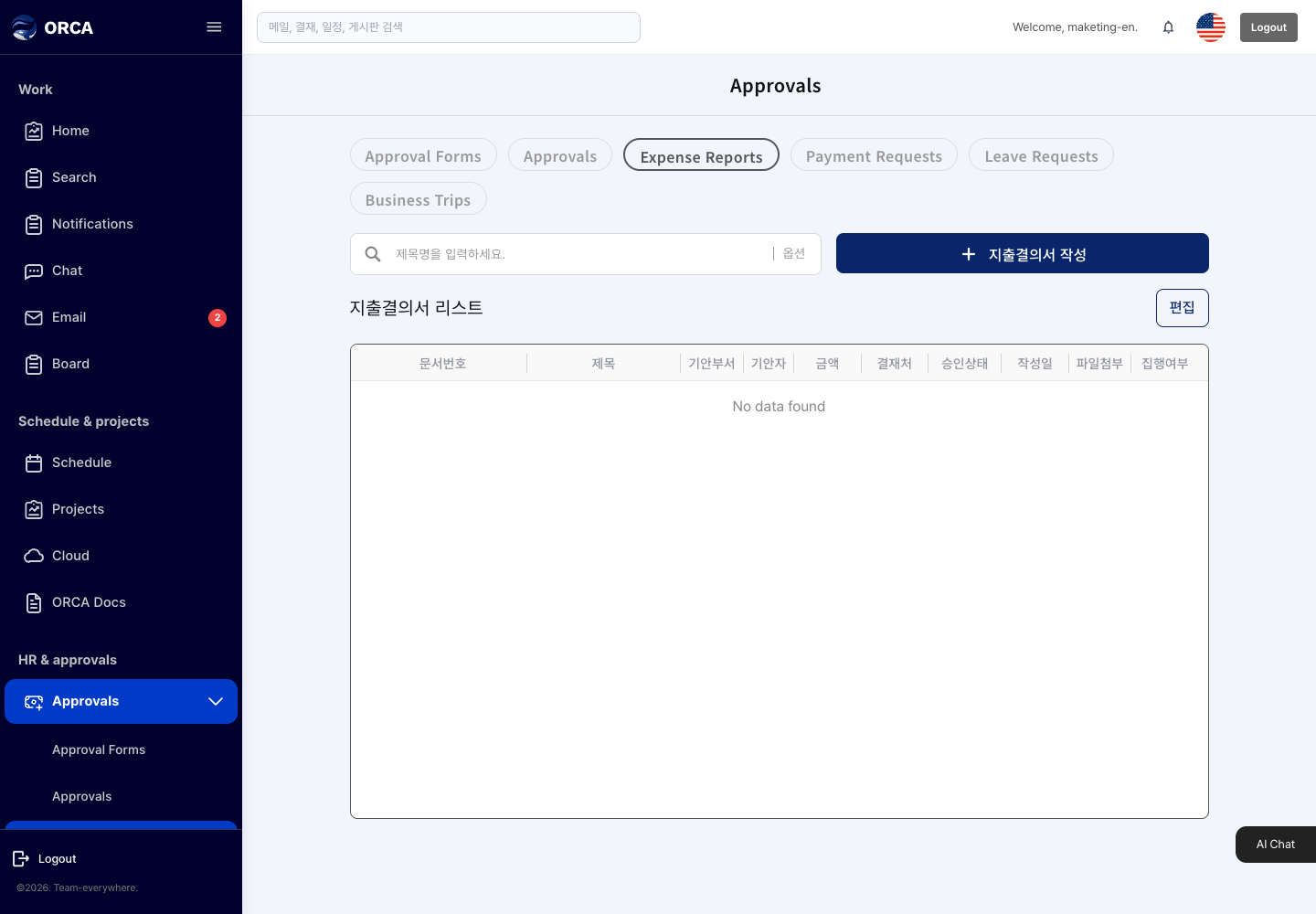Open the 옵션 search options dropdown
The height and width of the screenshot is (914, 1316).
click(x=794, y=253)
